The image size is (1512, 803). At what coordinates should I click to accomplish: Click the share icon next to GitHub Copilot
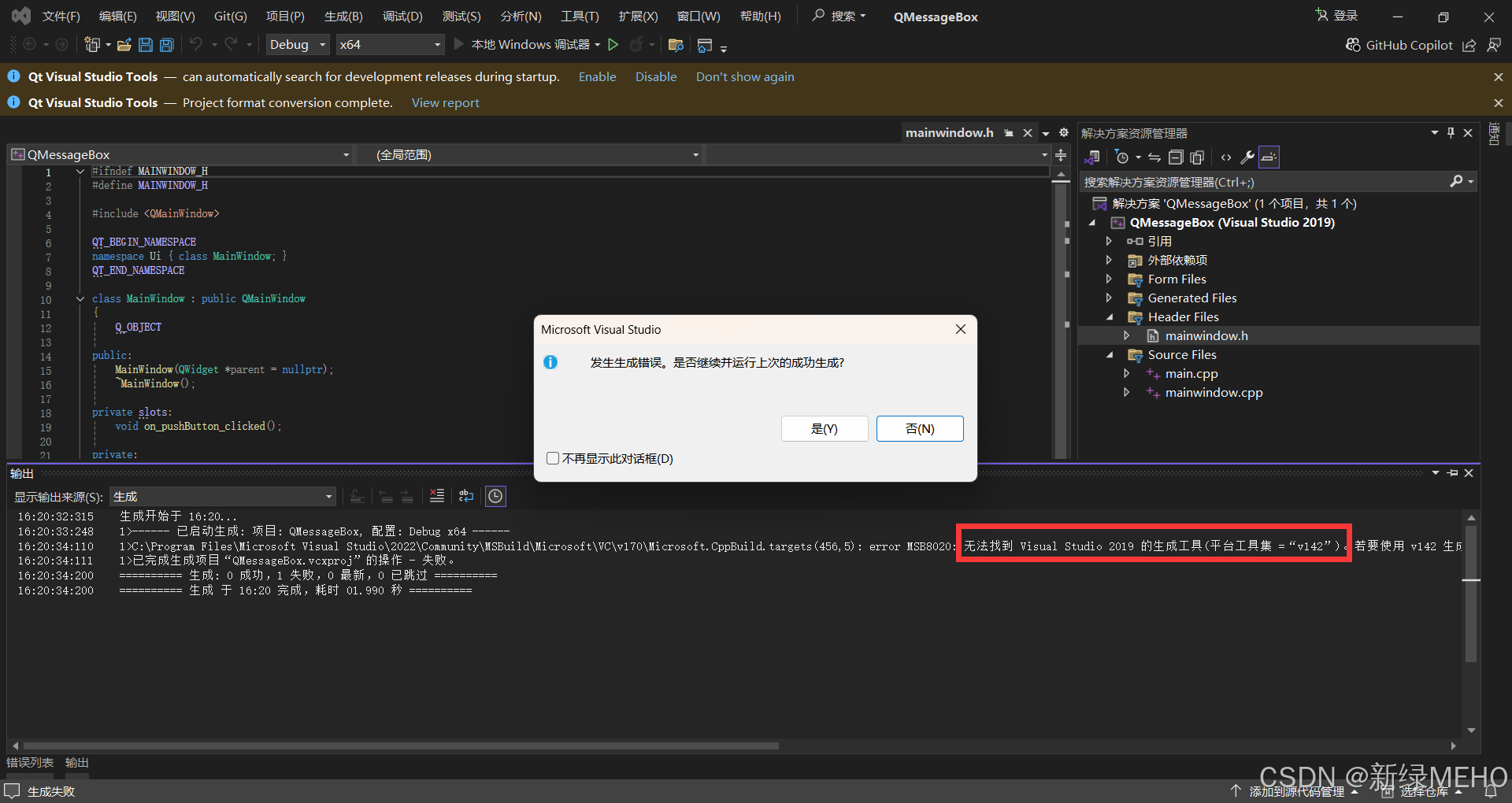click(x=1469, y=45)
